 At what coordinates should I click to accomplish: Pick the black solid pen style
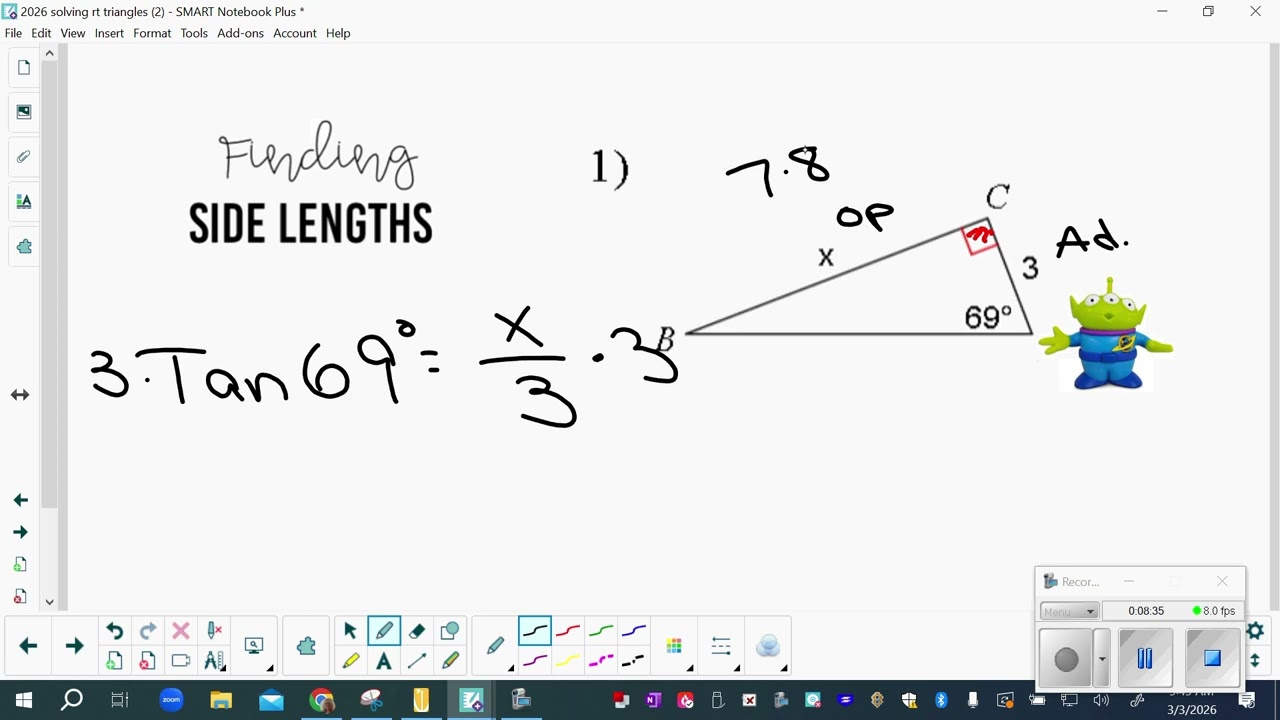click(535, 631)
